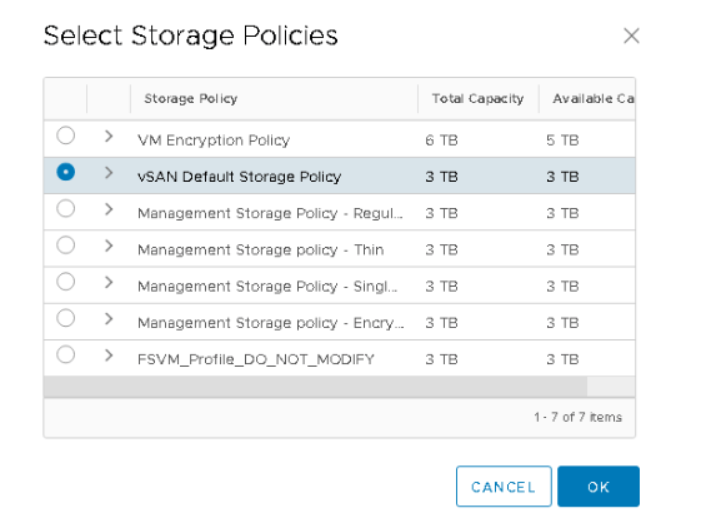Expand VM Encryption Policy row details
Viewport: 715px width, 531px height.
click(x=108, y=136)
